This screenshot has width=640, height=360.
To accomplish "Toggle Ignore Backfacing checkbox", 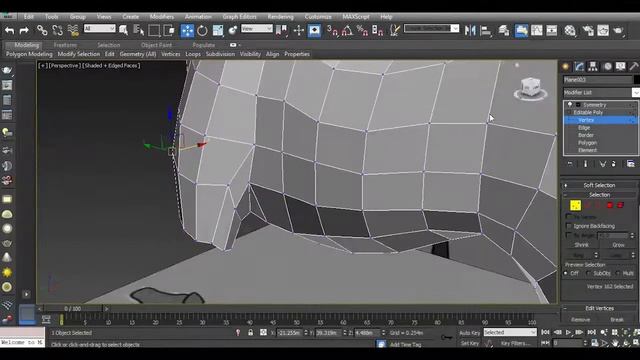I will 569,226.
